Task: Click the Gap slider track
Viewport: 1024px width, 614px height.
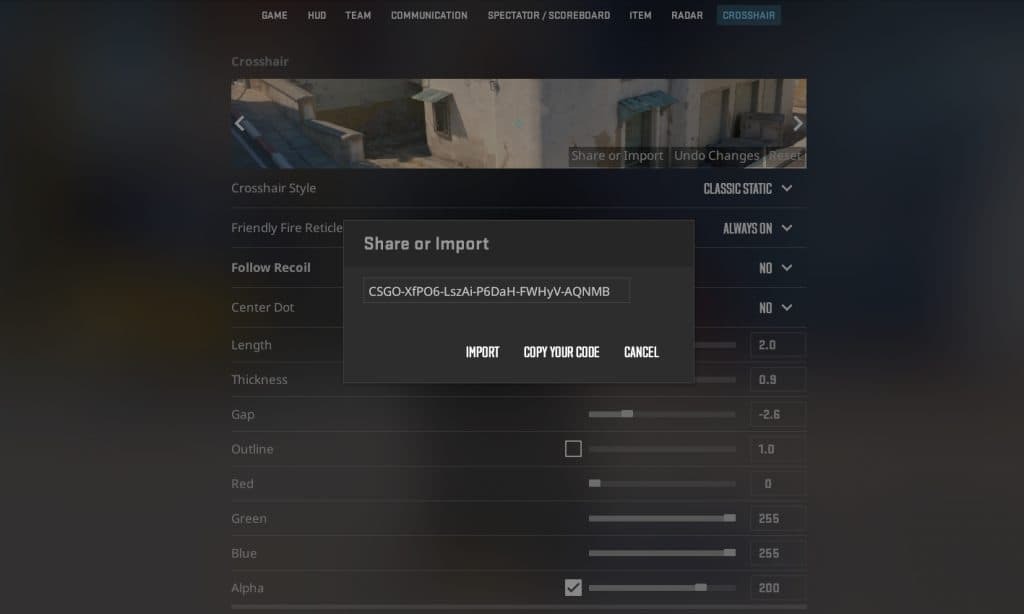Action: [662, 414]
